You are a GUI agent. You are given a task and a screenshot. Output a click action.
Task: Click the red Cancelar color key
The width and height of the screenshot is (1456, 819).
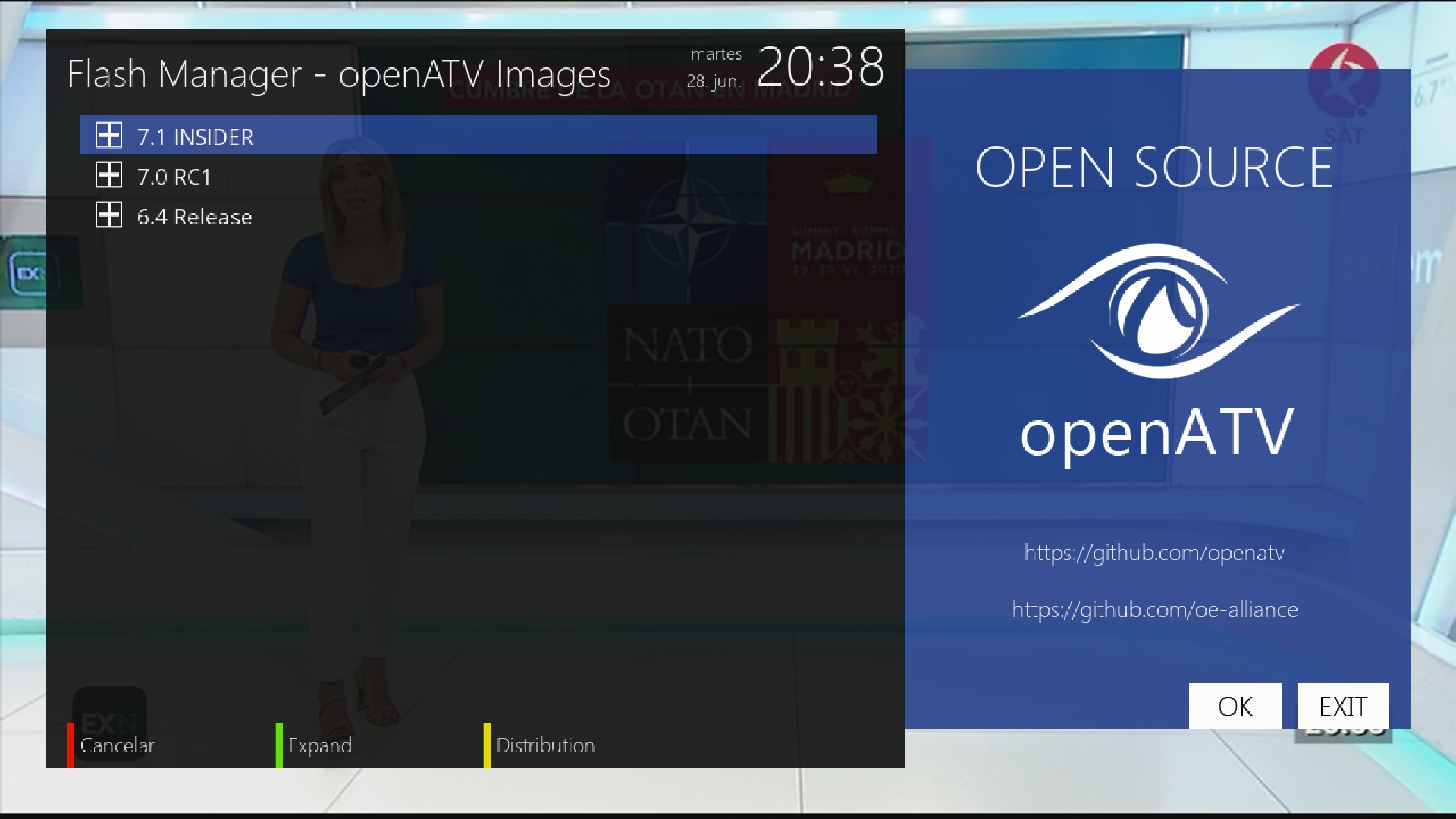[71, 745]
